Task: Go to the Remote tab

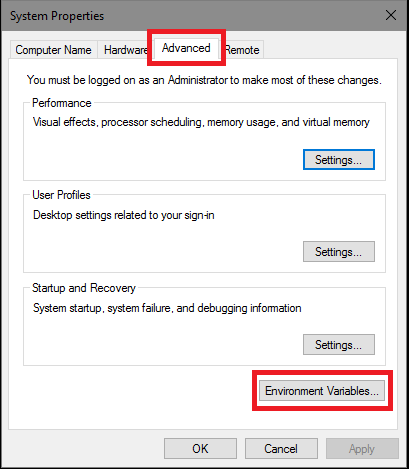Action: pyautogui.click(x=243, y=50)
